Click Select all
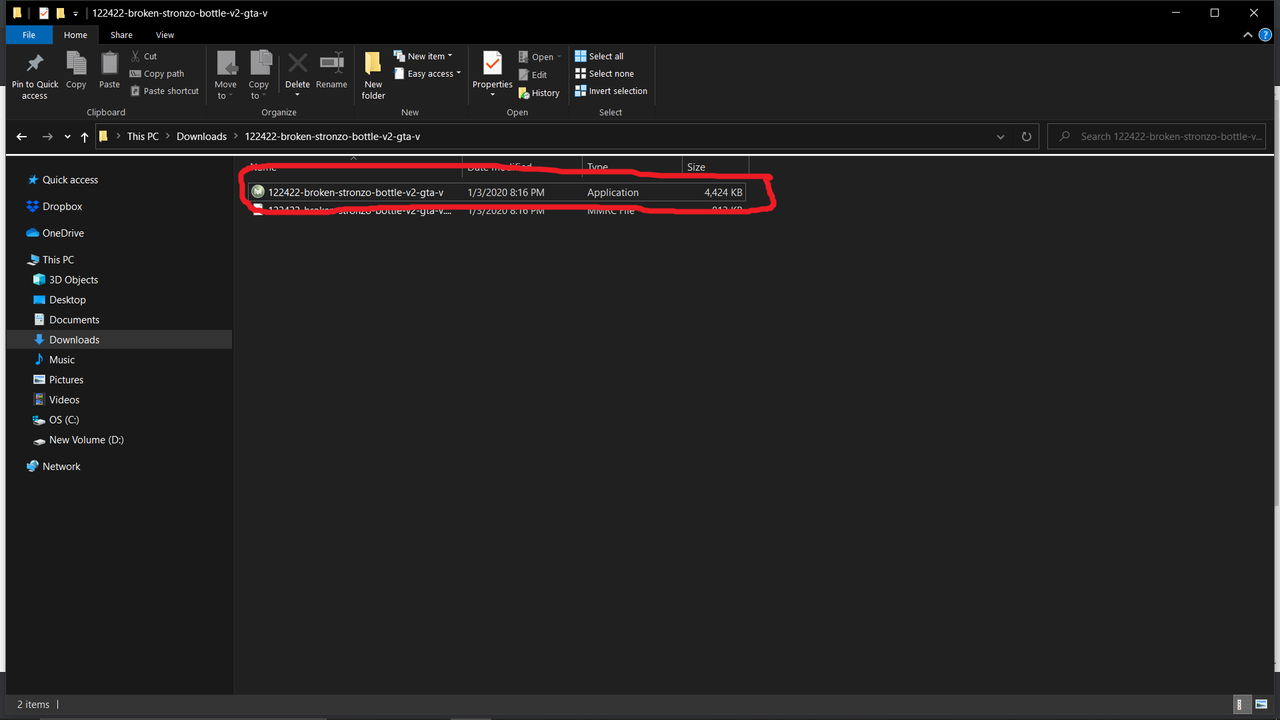 pyautogui.click(x=599, y=56)
